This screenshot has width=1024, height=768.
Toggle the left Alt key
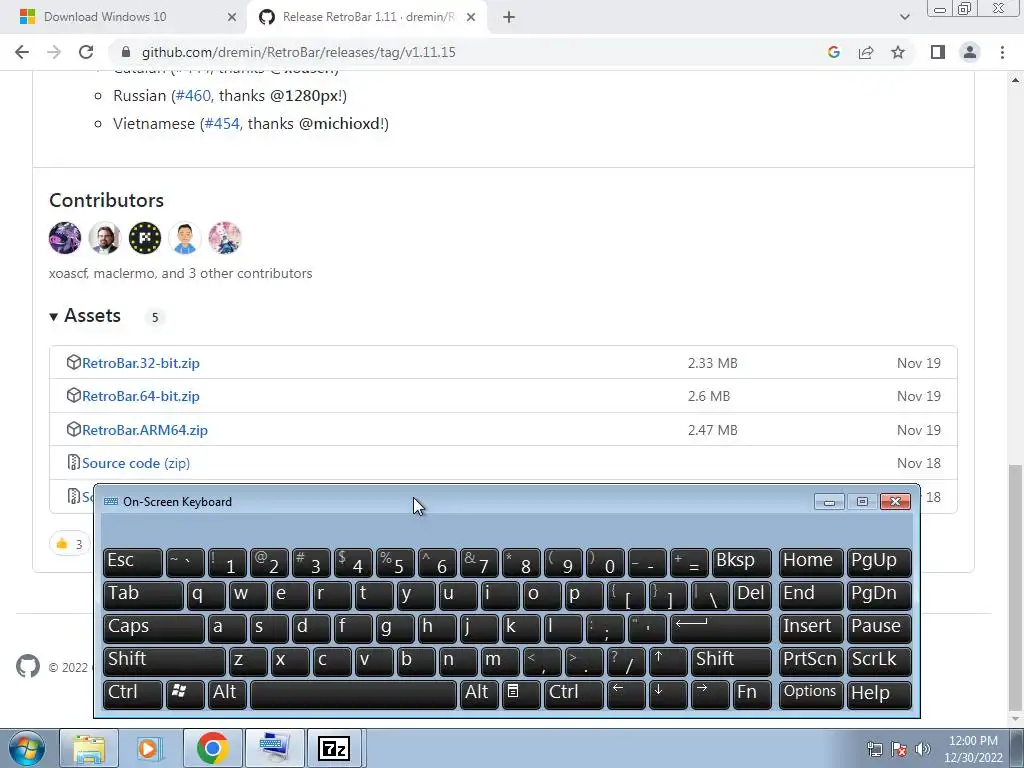pyautogui.click(x=227, y=694)
